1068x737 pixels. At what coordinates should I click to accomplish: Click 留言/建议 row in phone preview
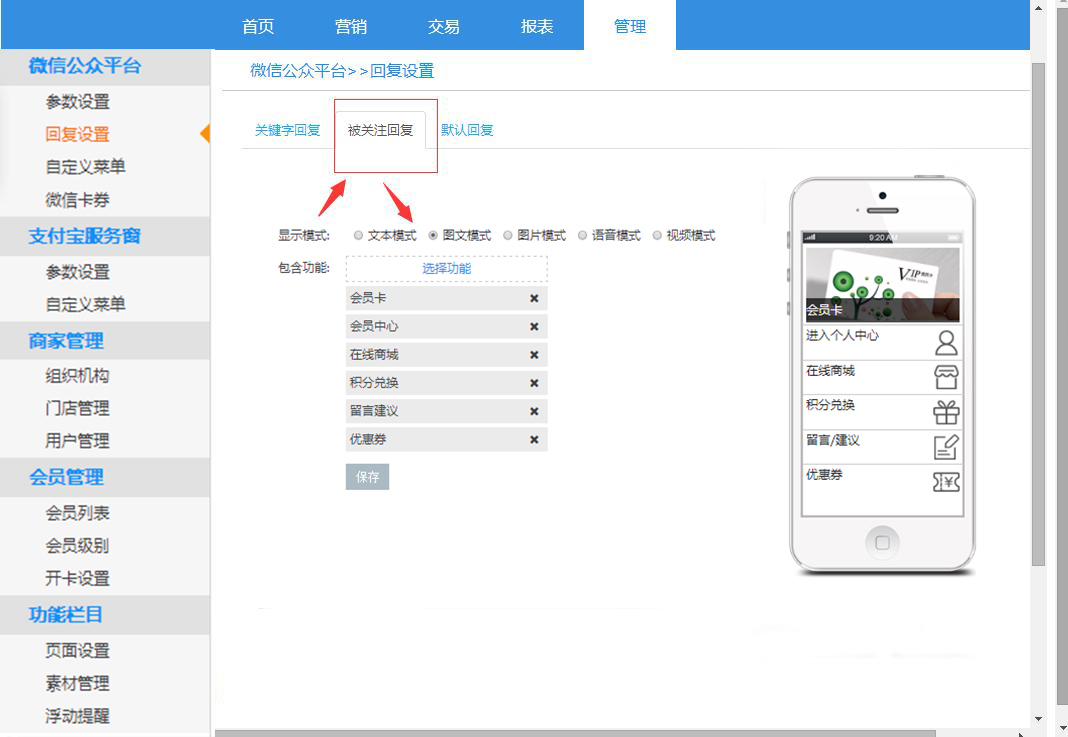(x=883, y=447)
